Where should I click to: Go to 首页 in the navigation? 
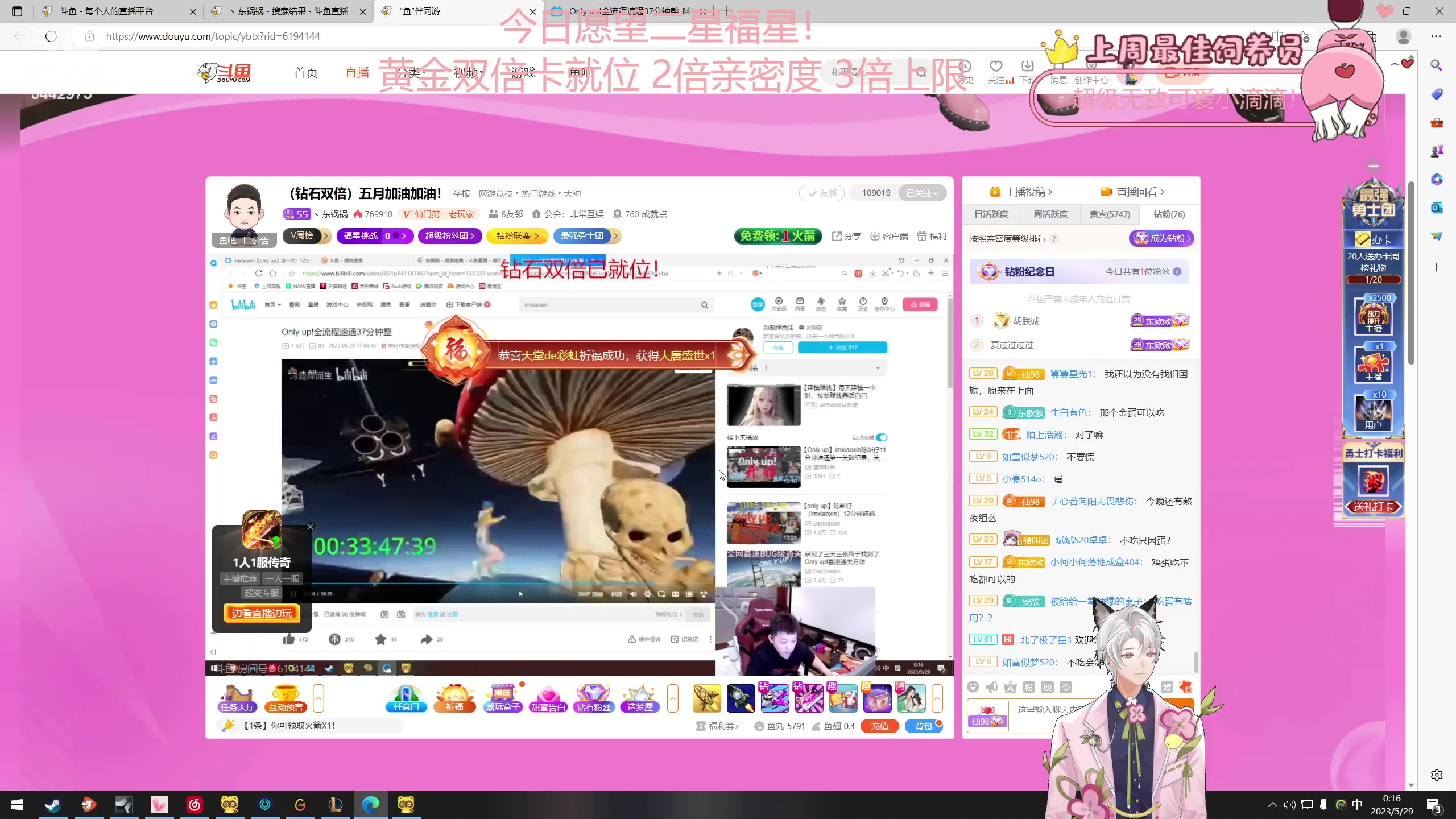(x=306, y=72)
